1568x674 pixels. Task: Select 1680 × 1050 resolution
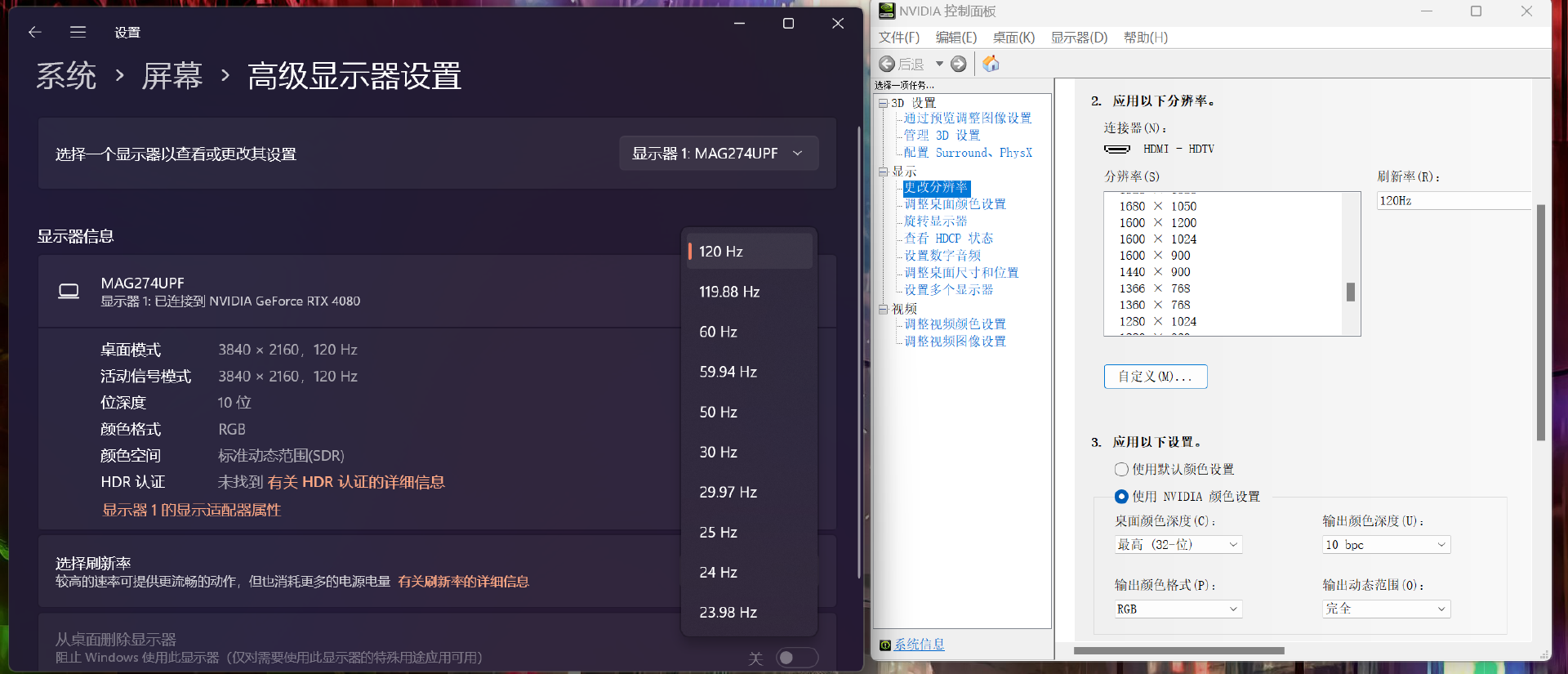click(1157, 207)
